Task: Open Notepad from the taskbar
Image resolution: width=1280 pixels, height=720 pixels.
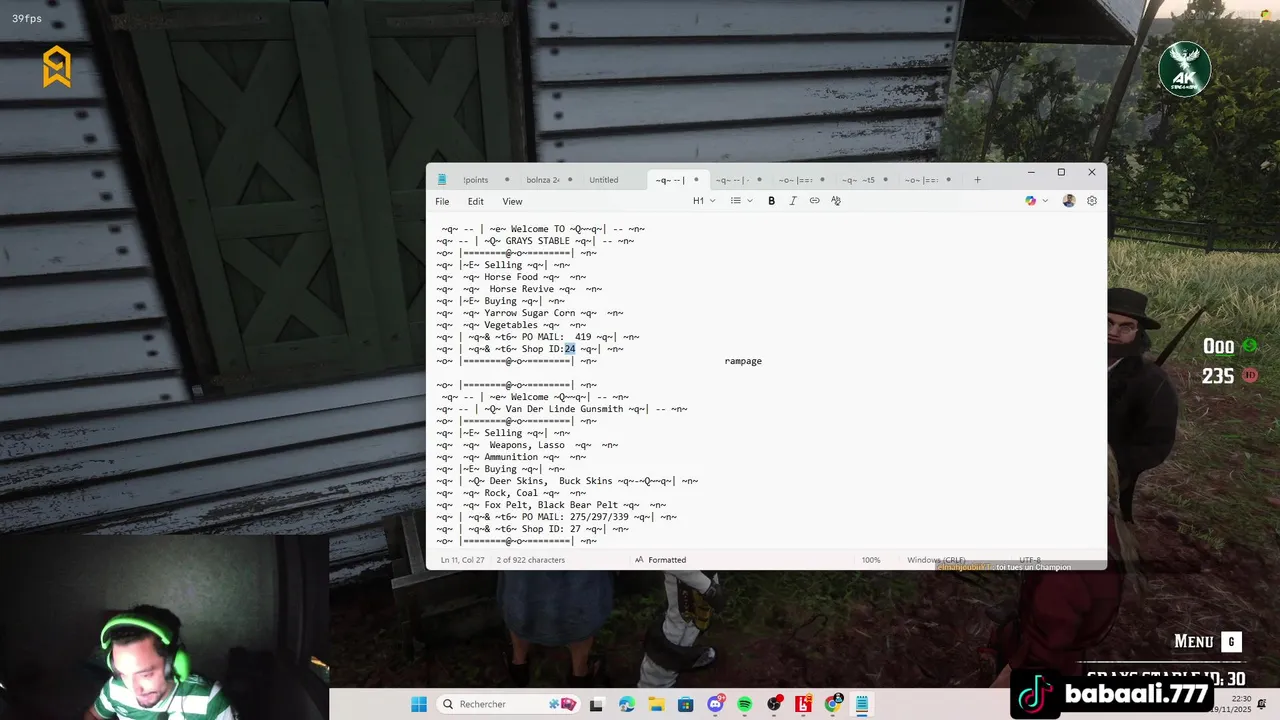Action: point(862,705)
